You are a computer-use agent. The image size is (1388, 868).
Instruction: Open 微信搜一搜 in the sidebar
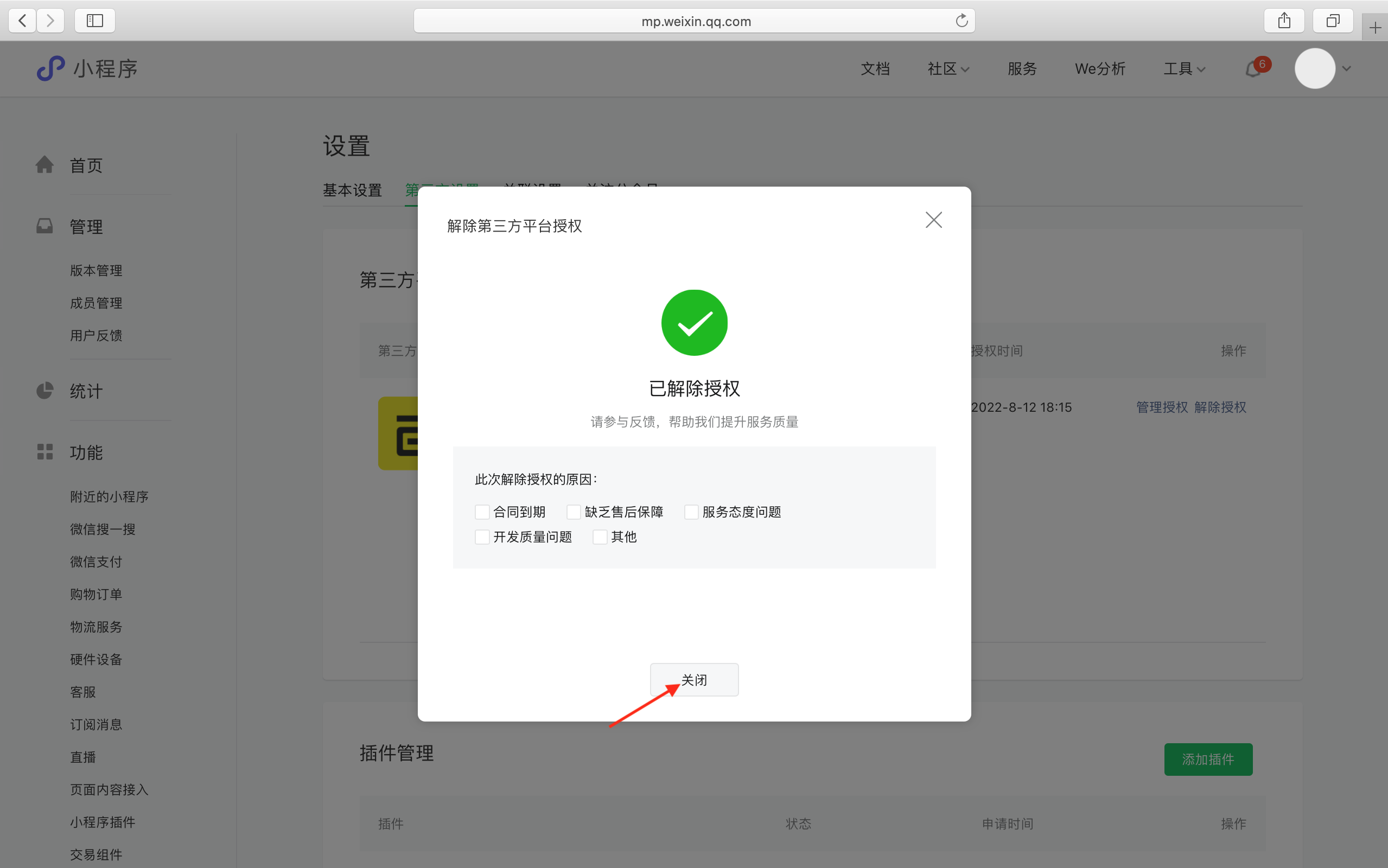pyautogui.click(x=103, y=529)
